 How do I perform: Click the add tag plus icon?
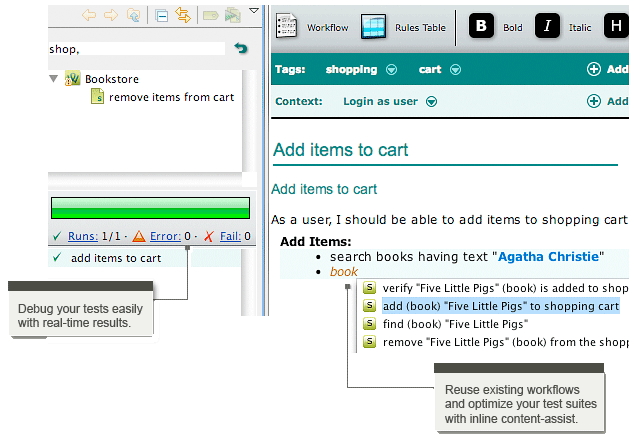[594, 70]
